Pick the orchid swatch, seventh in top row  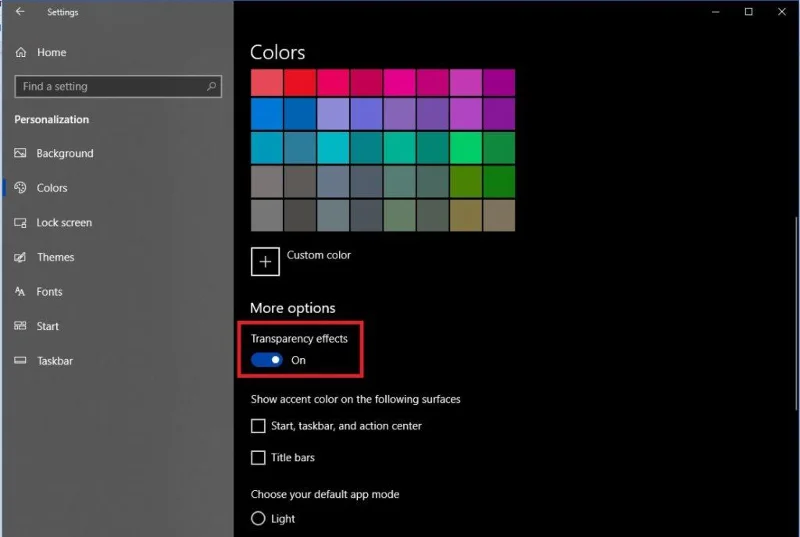(x=466, y=83)
